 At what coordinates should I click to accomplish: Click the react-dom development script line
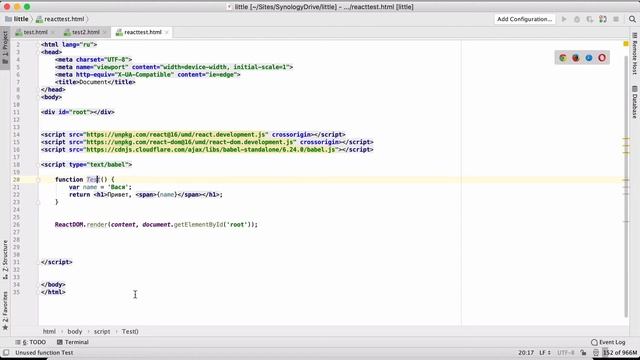coord(207,142)
